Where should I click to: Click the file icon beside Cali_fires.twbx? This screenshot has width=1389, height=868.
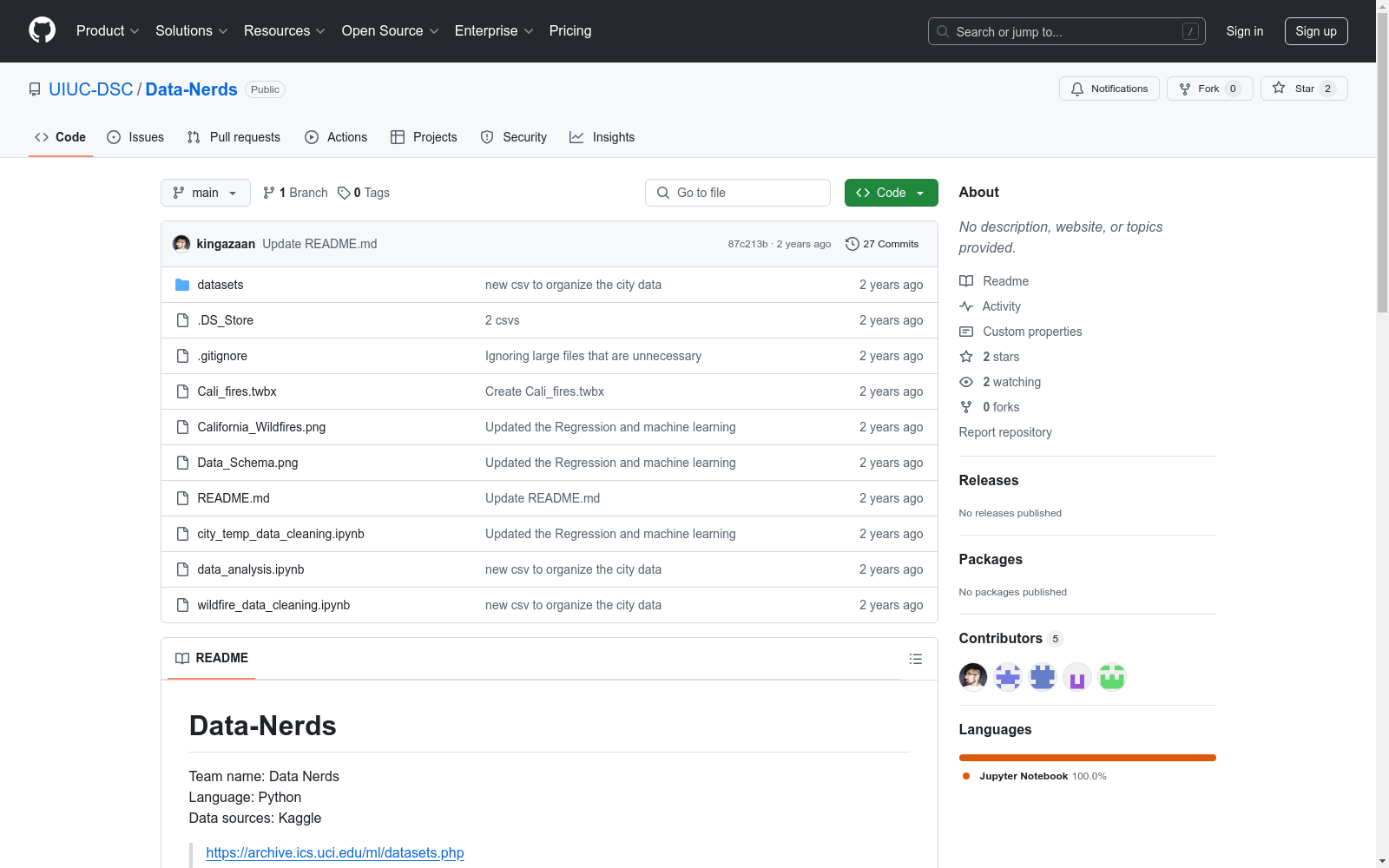point(182,391)
